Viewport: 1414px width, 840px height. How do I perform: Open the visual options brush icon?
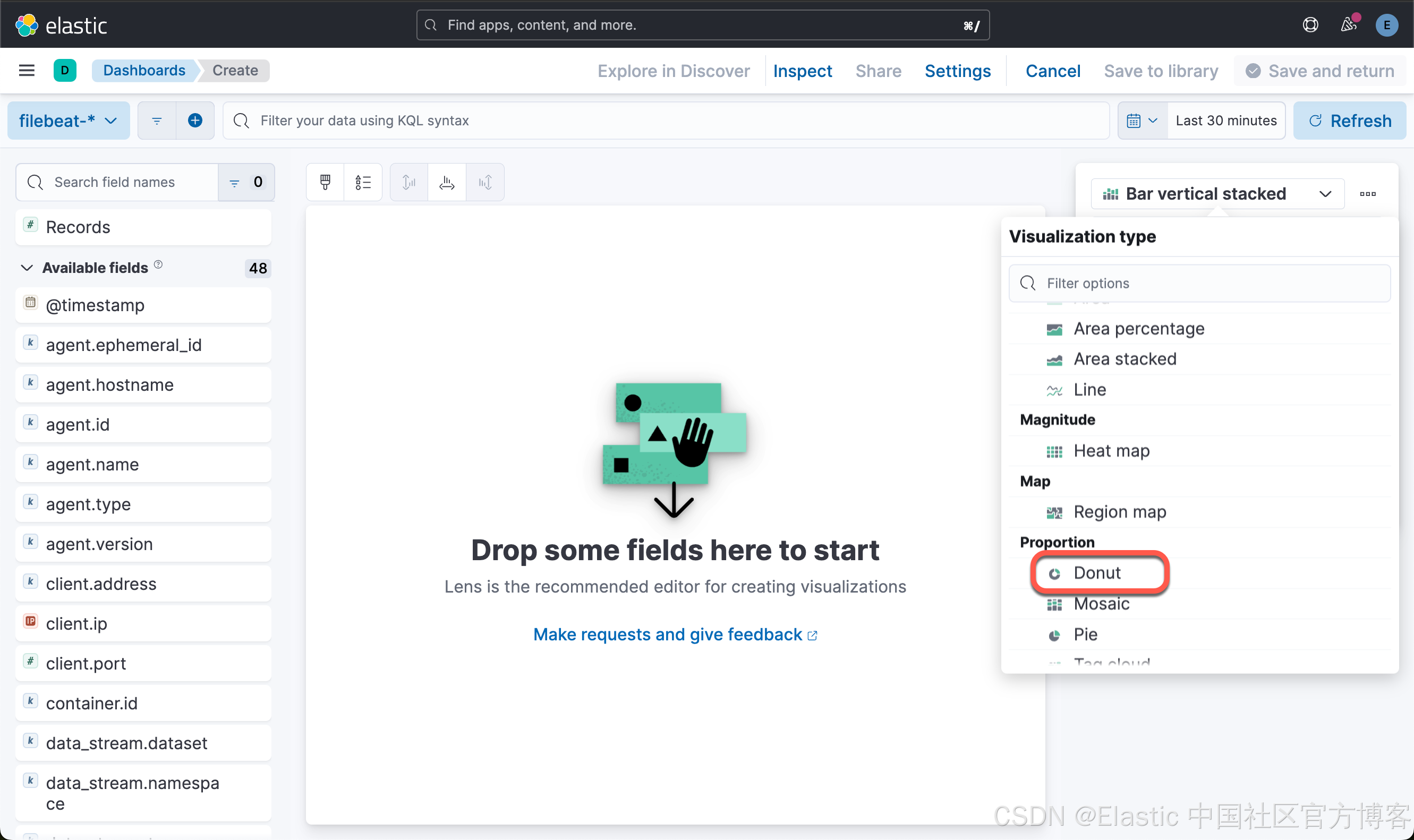coord(325,182)
